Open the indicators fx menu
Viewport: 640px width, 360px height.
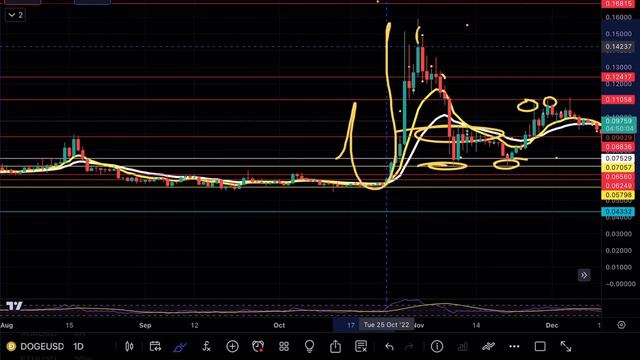click(206, 347)
